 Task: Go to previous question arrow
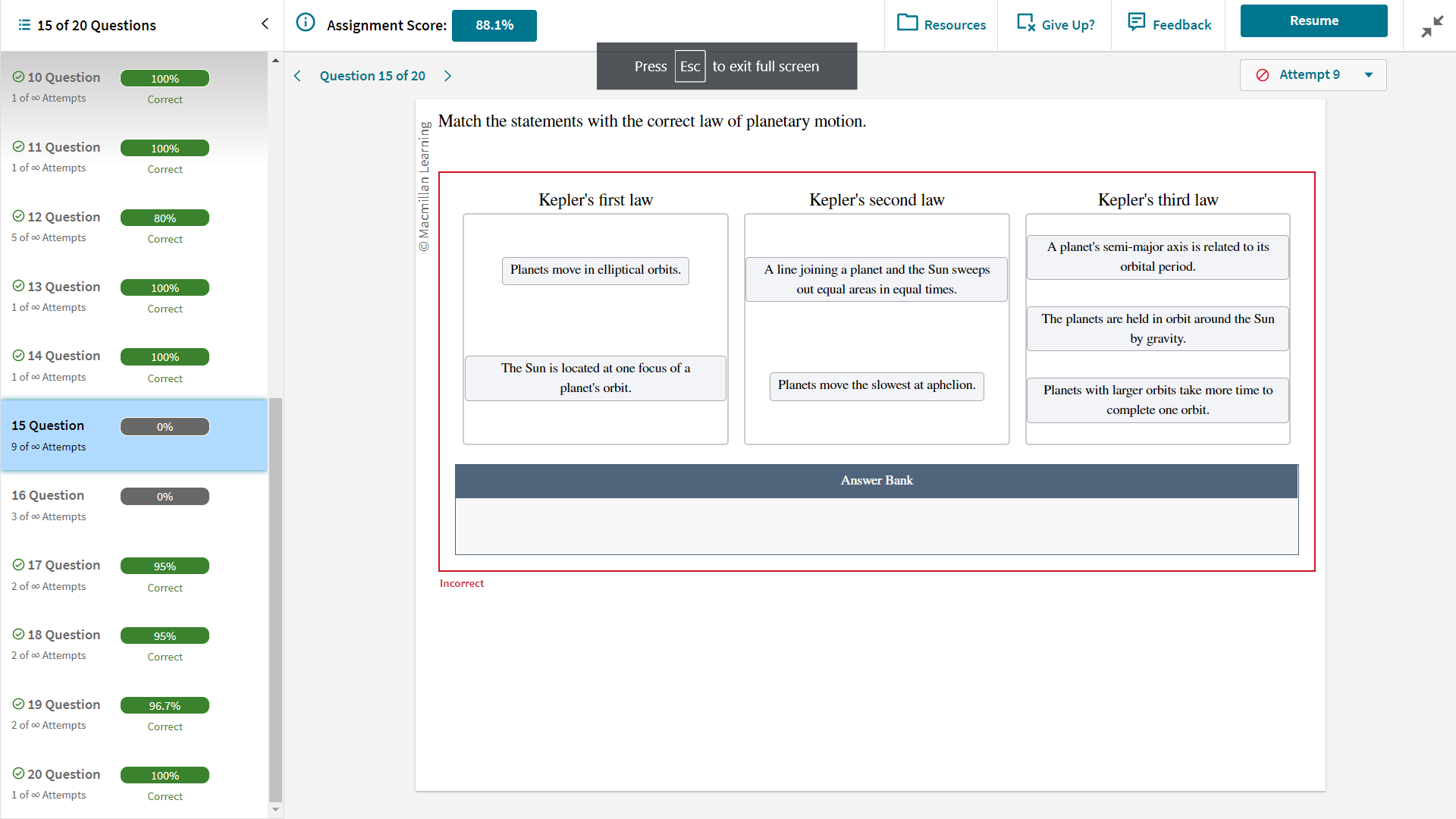coord(297,76)
